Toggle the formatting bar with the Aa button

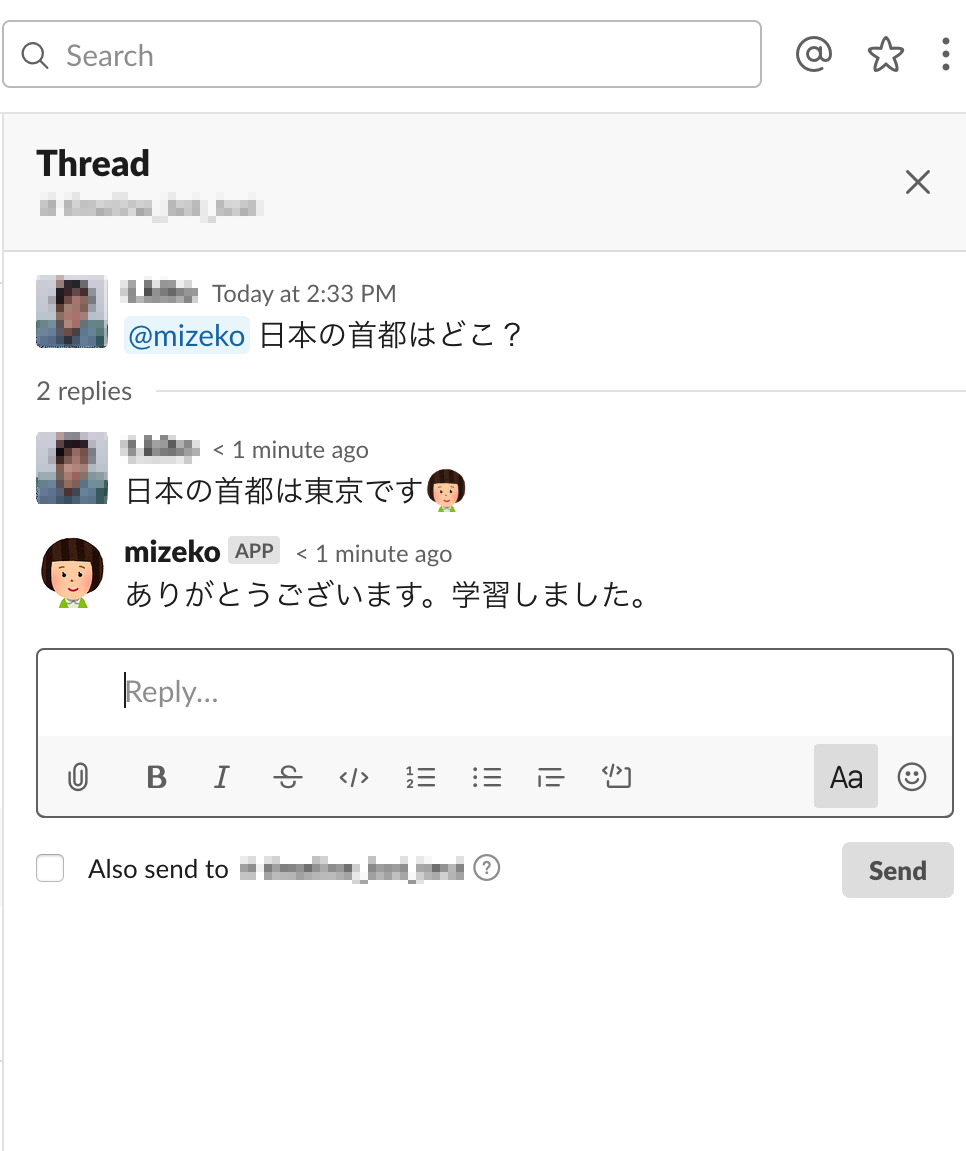click(x=845, y=777)
